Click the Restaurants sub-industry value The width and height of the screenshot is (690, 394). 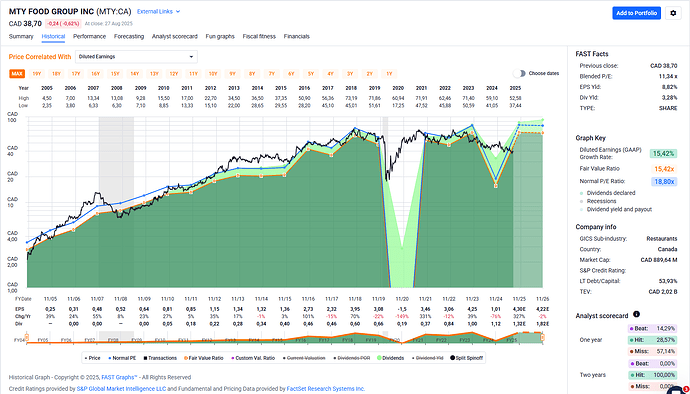[x=662, y=239]
